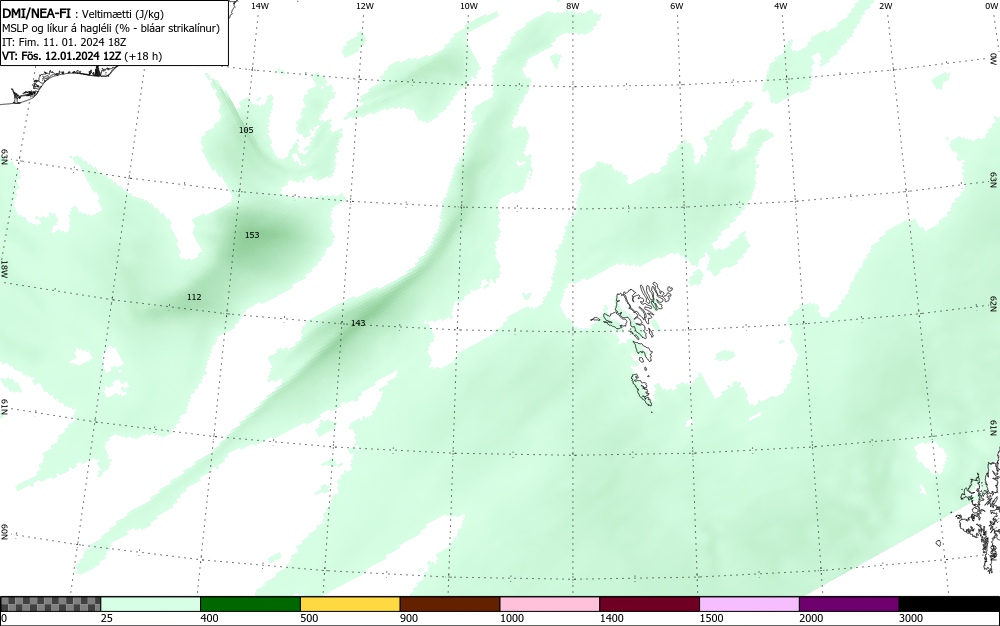Click the 'MSLP og líkur á hagléli' line
1000x626 pixels.
111,28
